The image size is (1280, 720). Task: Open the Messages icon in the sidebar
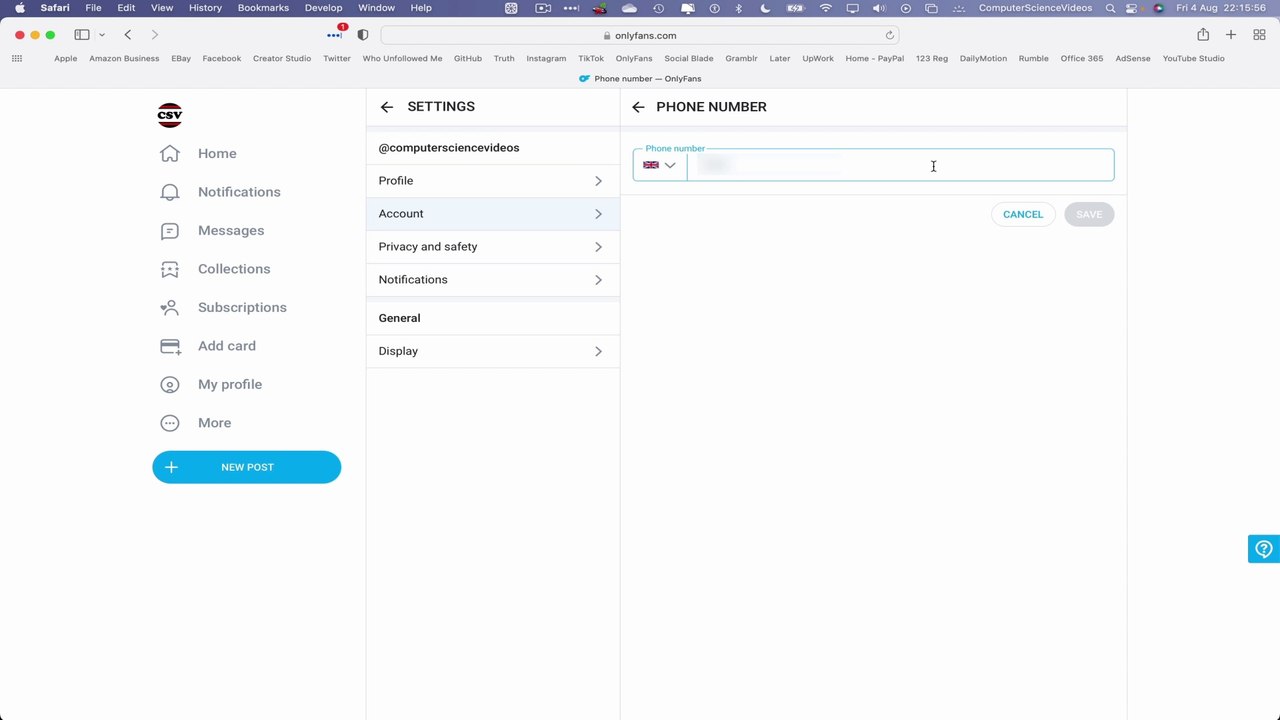(170, 231)
